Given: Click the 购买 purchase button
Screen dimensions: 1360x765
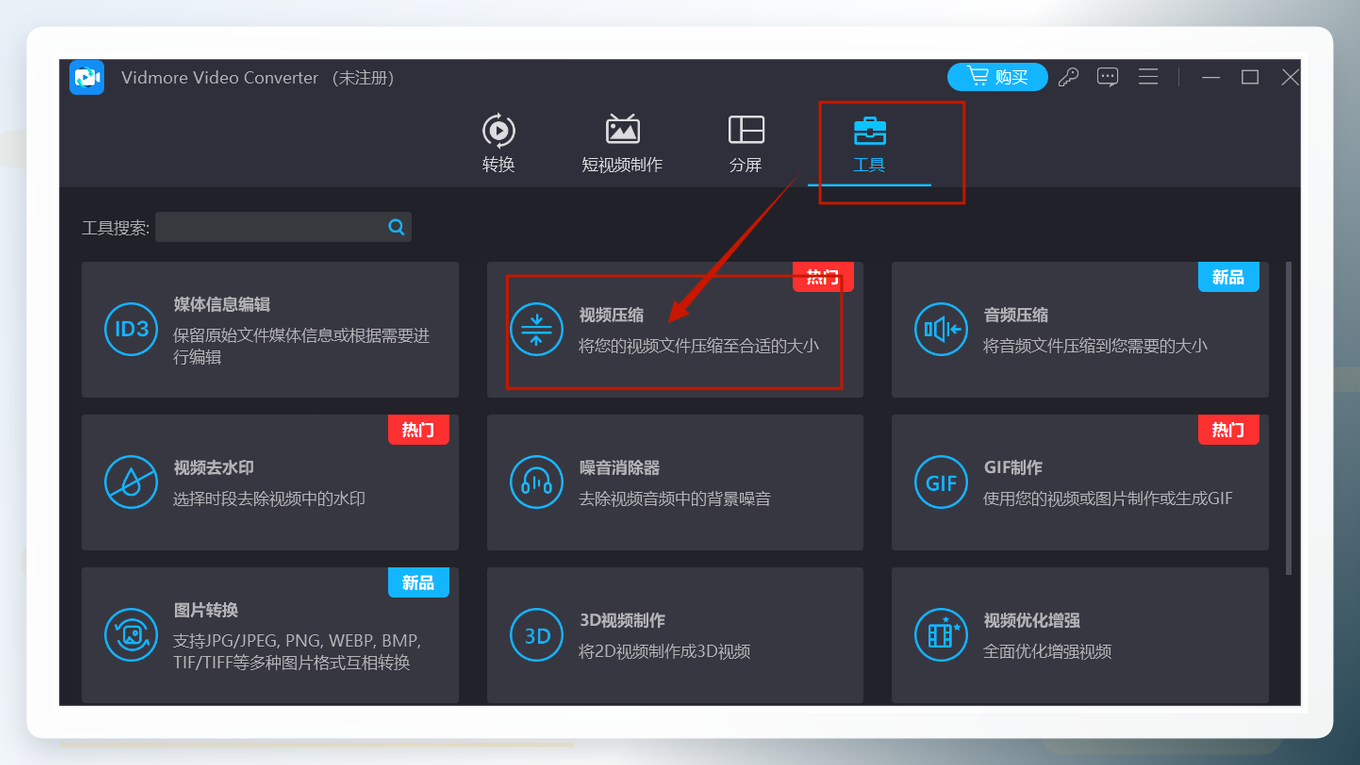Looking at the screenshot, I should tap(997, 77).
